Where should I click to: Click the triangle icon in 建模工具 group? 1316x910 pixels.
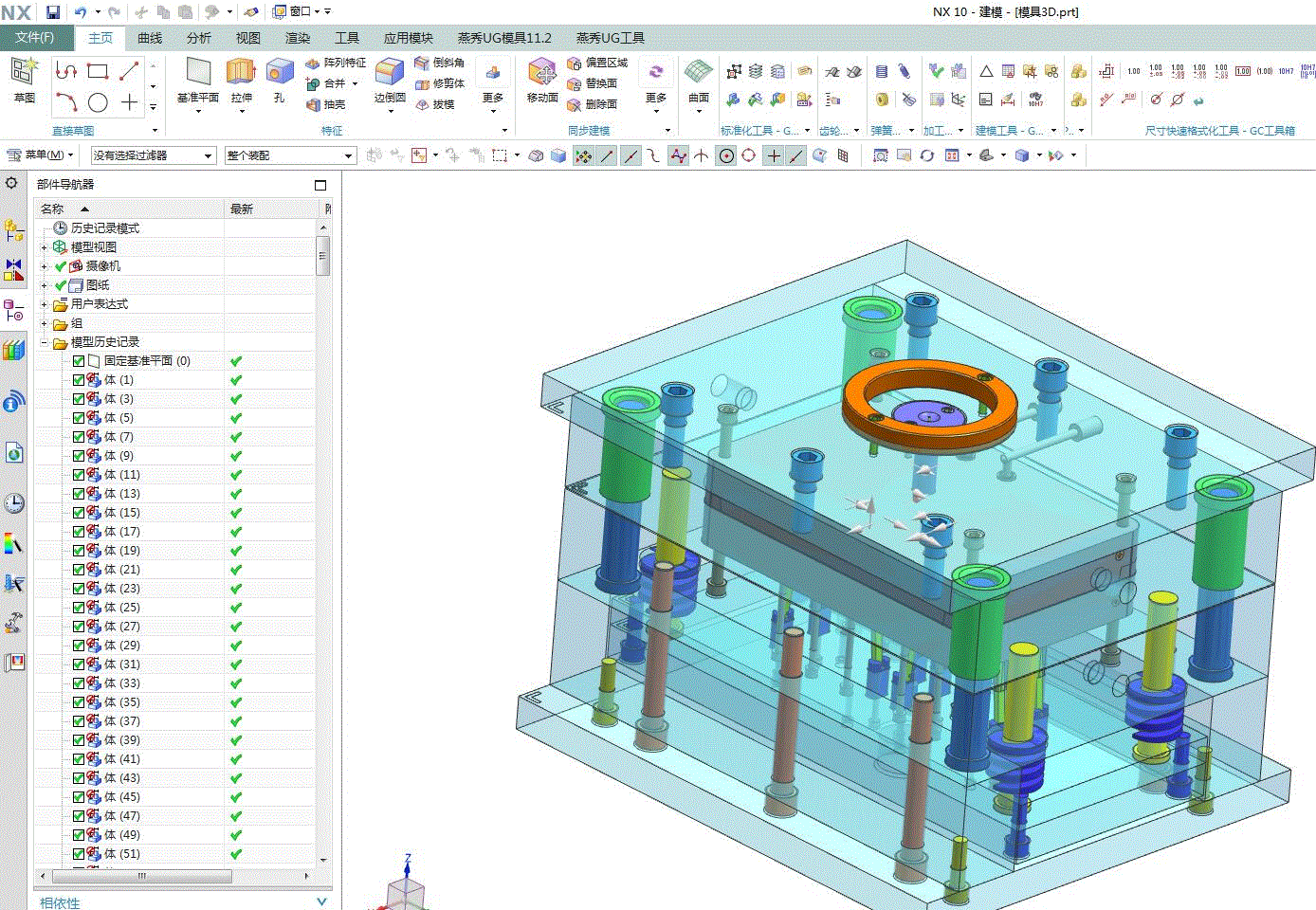[986, 71]
